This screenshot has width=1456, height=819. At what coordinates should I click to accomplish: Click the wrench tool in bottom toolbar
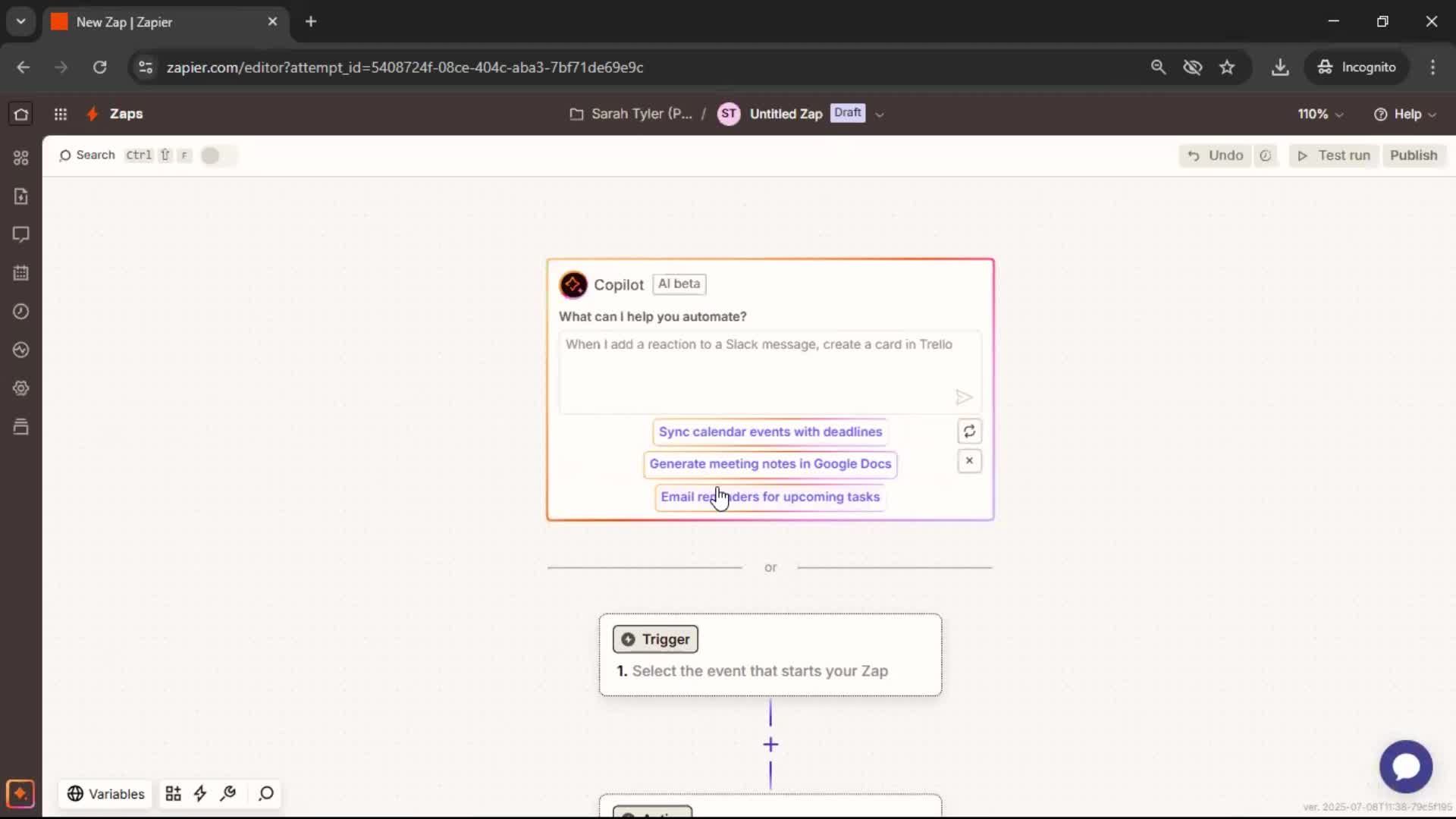tap(228, 793)
